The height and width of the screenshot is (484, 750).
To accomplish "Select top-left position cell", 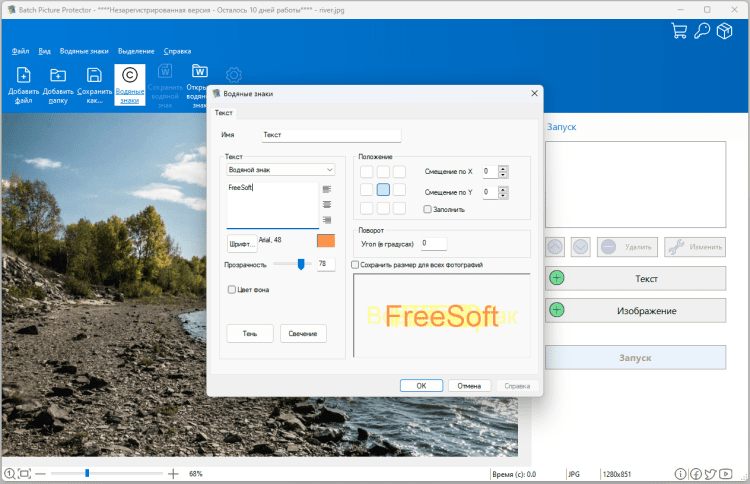I will (x=366, y=171).
